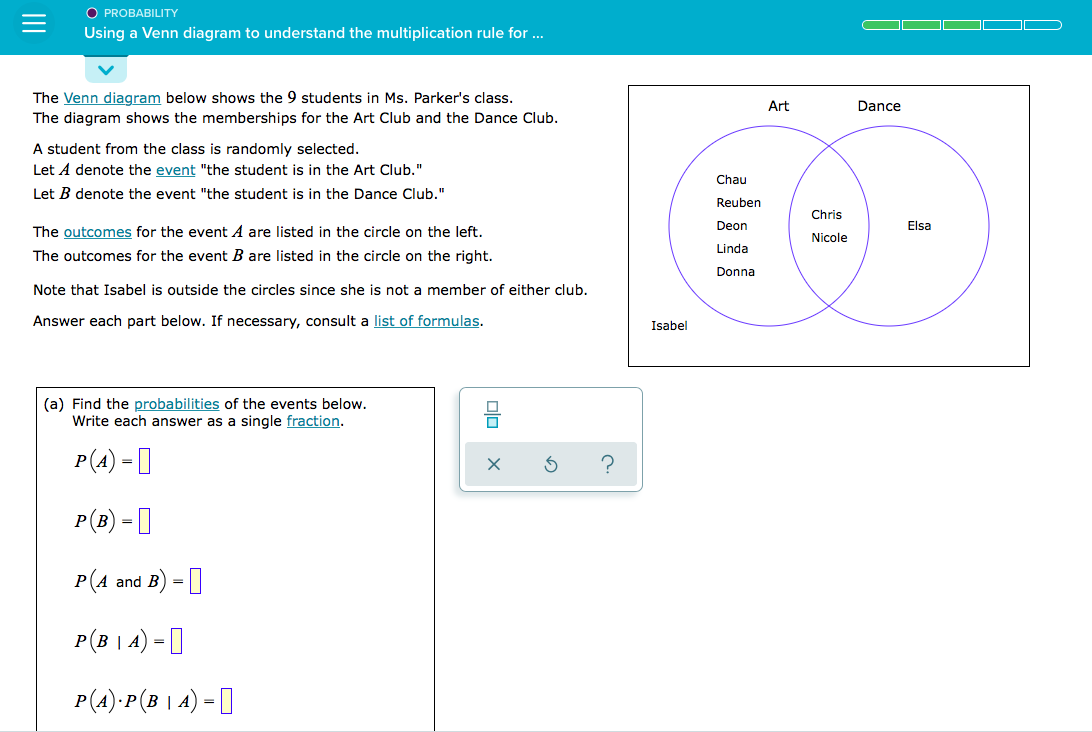Collapse the question panel with the chevron
The height and width of the screenshot is (732, 1092).
105,69
